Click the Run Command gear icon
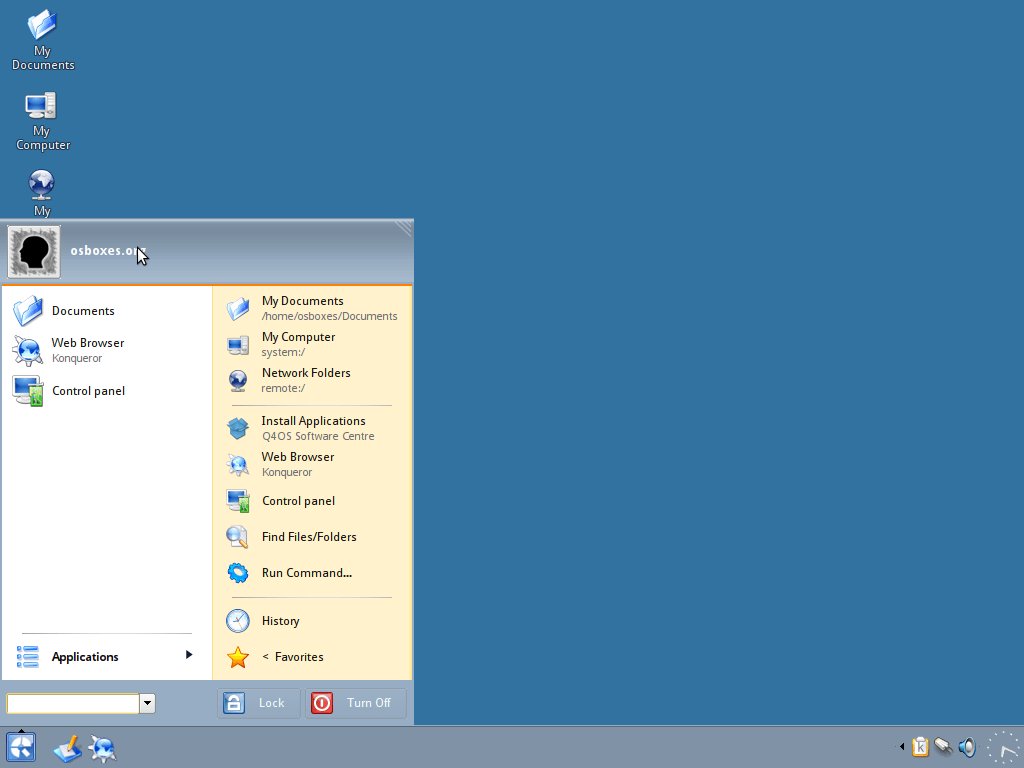 (x=238, y=573)
